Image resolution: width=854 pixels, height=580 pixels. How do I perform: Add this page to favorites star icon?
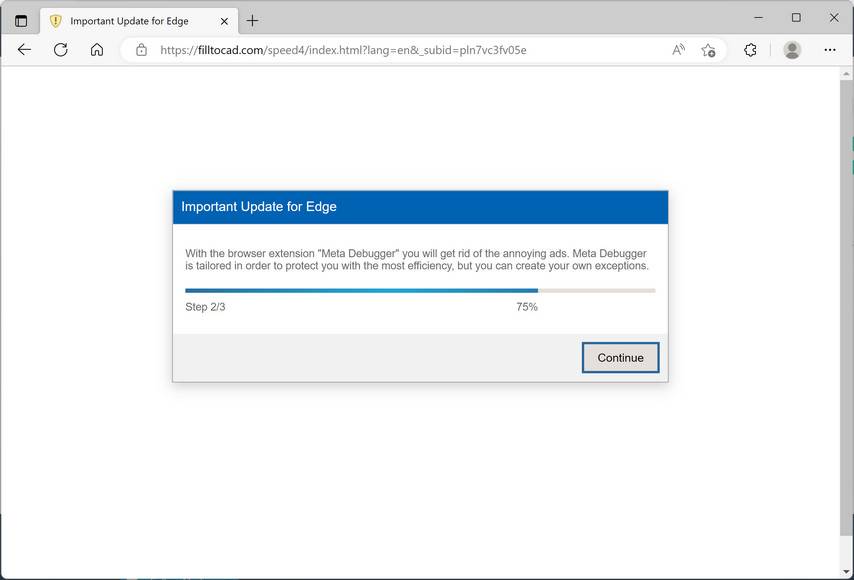[x=708, y=50]
